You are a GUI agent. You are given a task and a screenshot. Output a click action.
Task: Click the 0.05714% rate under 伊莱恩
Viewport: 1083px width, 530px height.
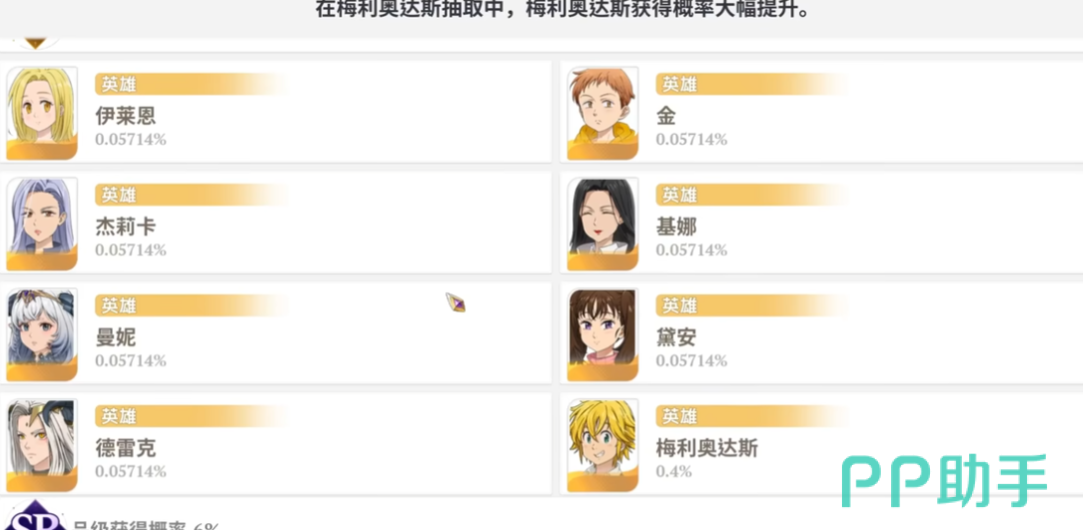click(x=131, y=139)
